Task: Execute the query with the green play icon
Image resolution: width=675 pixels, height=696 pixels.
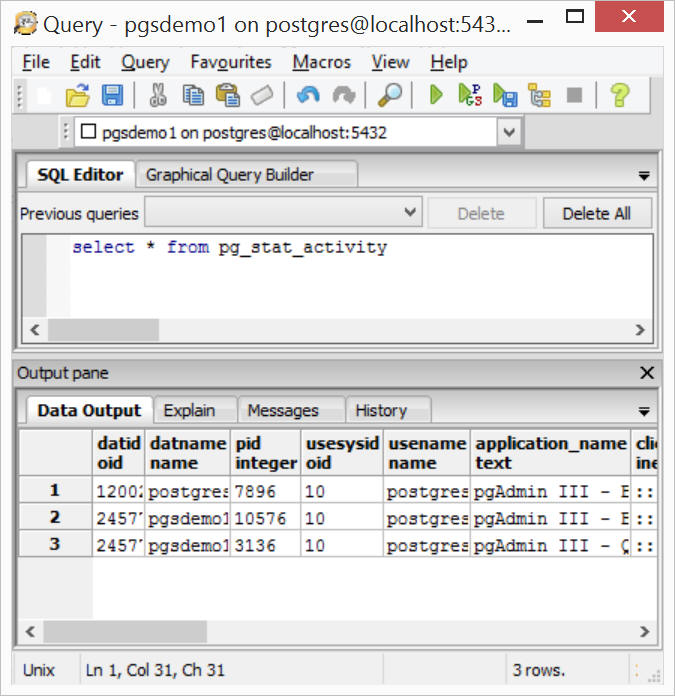Action: point(436,95)
